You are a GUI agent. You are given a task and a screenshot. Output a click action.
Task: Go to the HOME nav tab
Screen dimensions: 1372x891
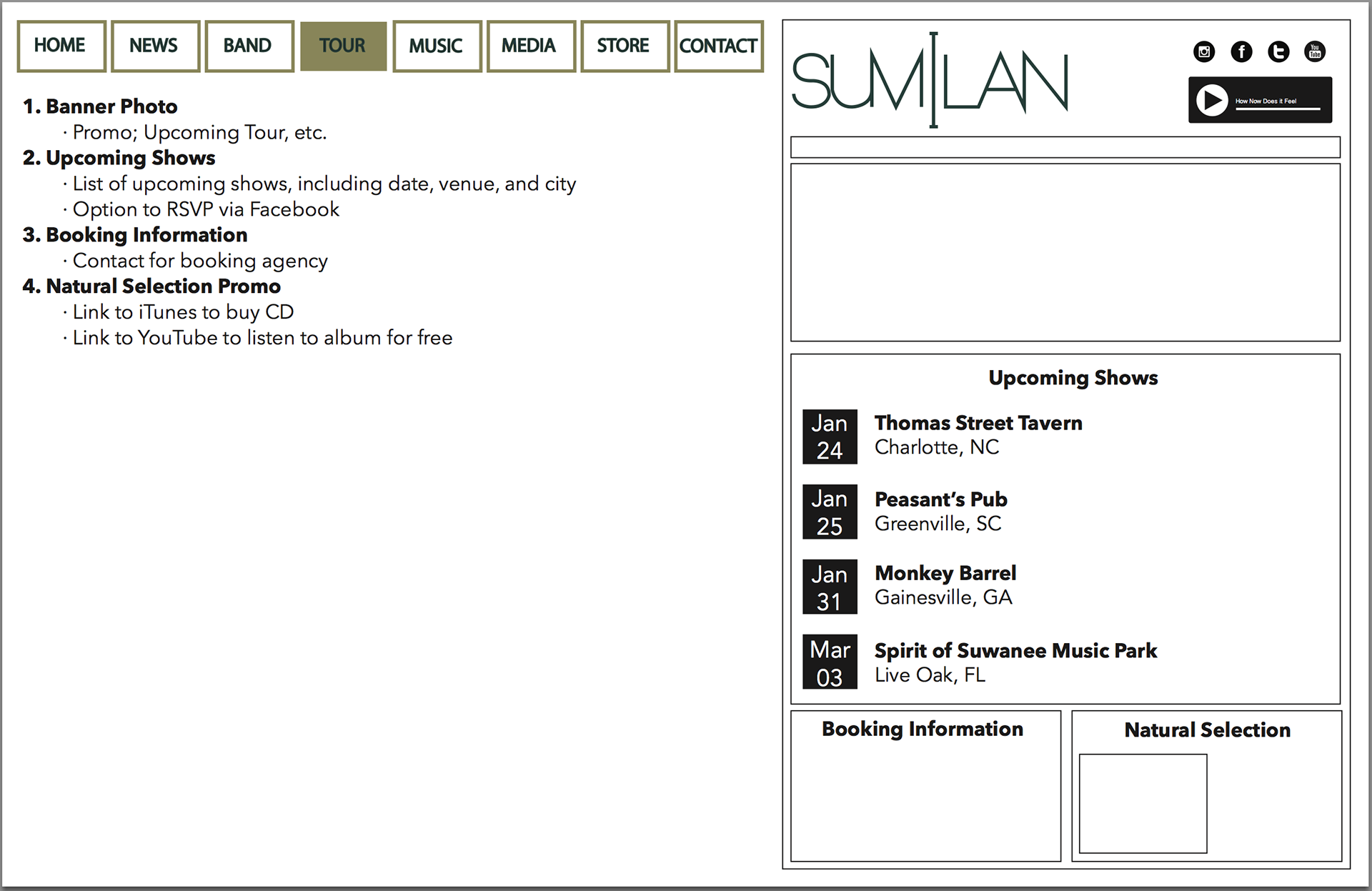(x=61, y=46)
